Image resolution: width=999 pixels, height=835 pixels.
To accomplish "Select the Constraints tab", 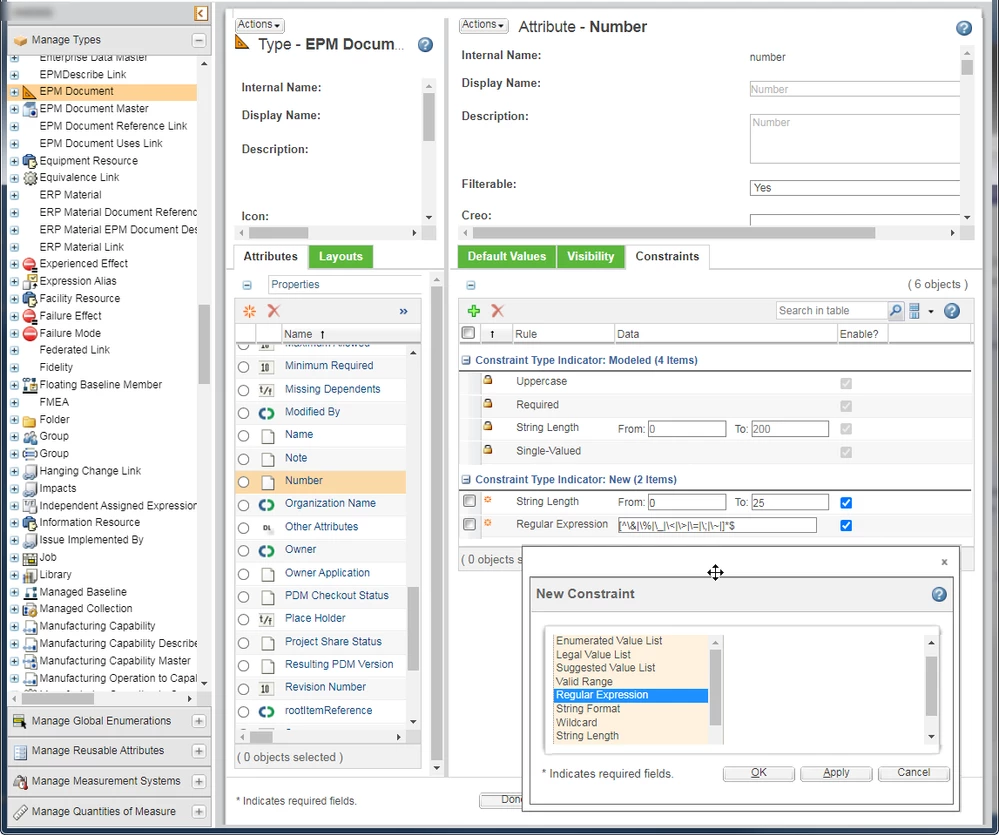I will (x=667, y=257).
